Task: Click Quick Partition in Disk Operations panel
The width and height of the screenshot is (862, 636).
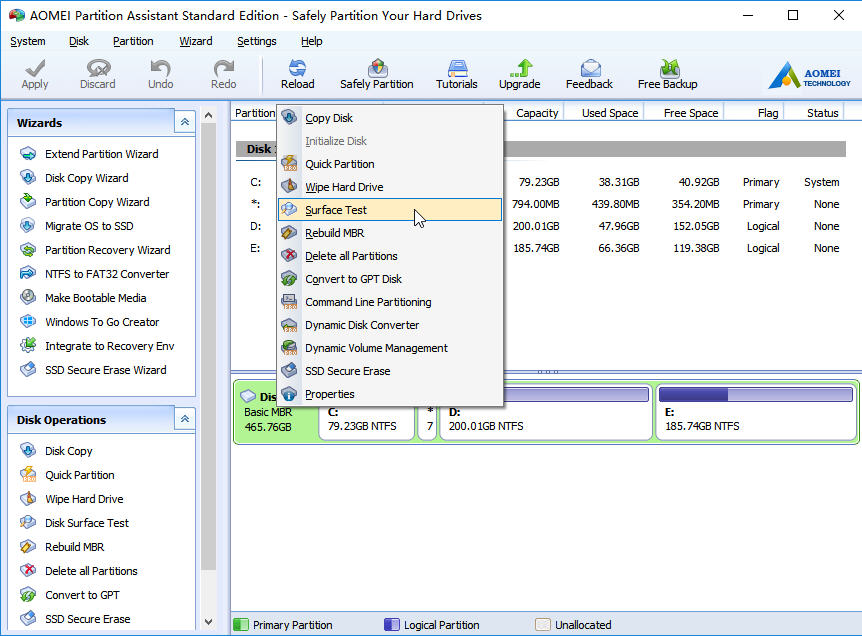Action: click(x=80, y=475)
